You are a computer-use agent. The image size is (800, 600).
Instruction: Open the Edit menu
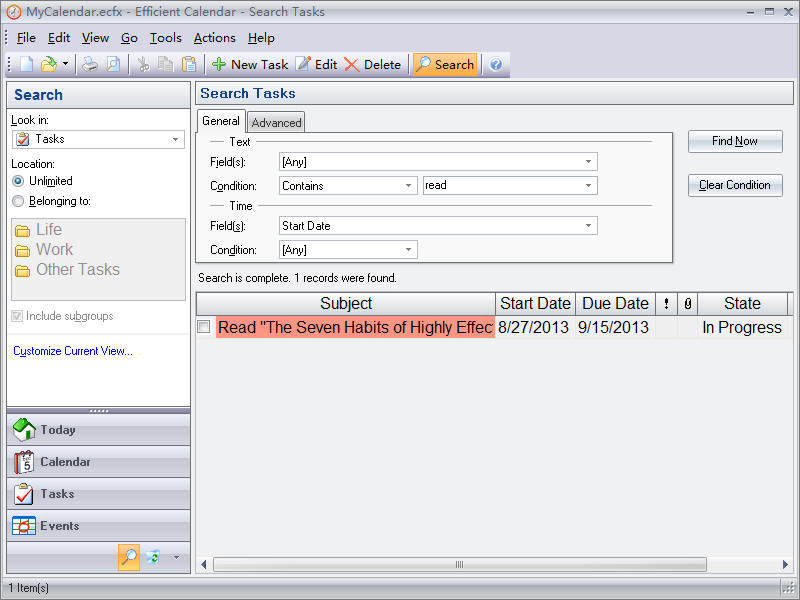[x=59, y=38]
